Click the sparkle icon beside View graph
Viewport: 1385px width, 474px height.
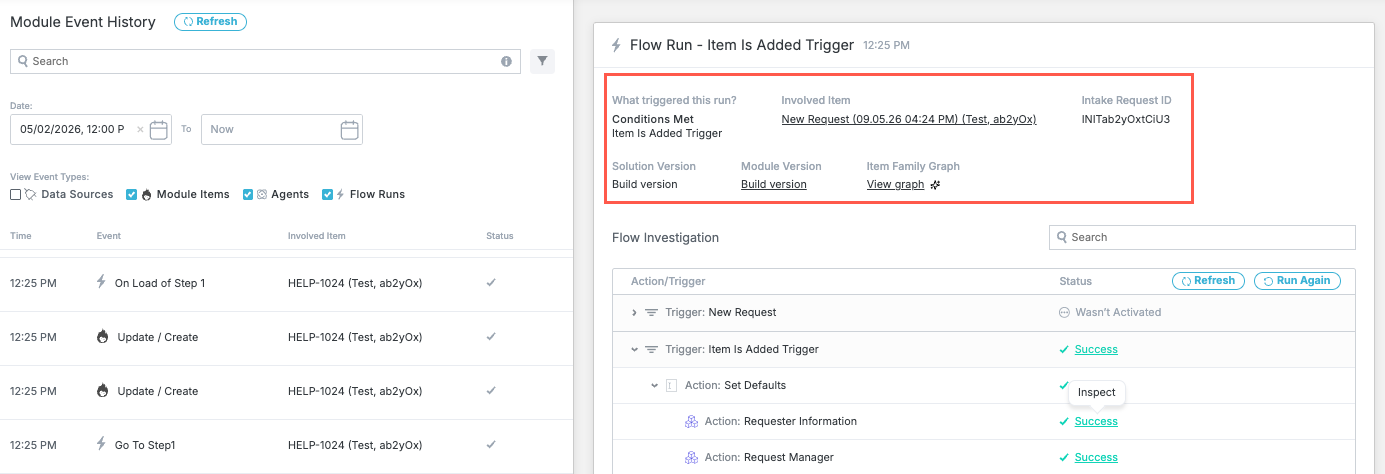[935, 185]
